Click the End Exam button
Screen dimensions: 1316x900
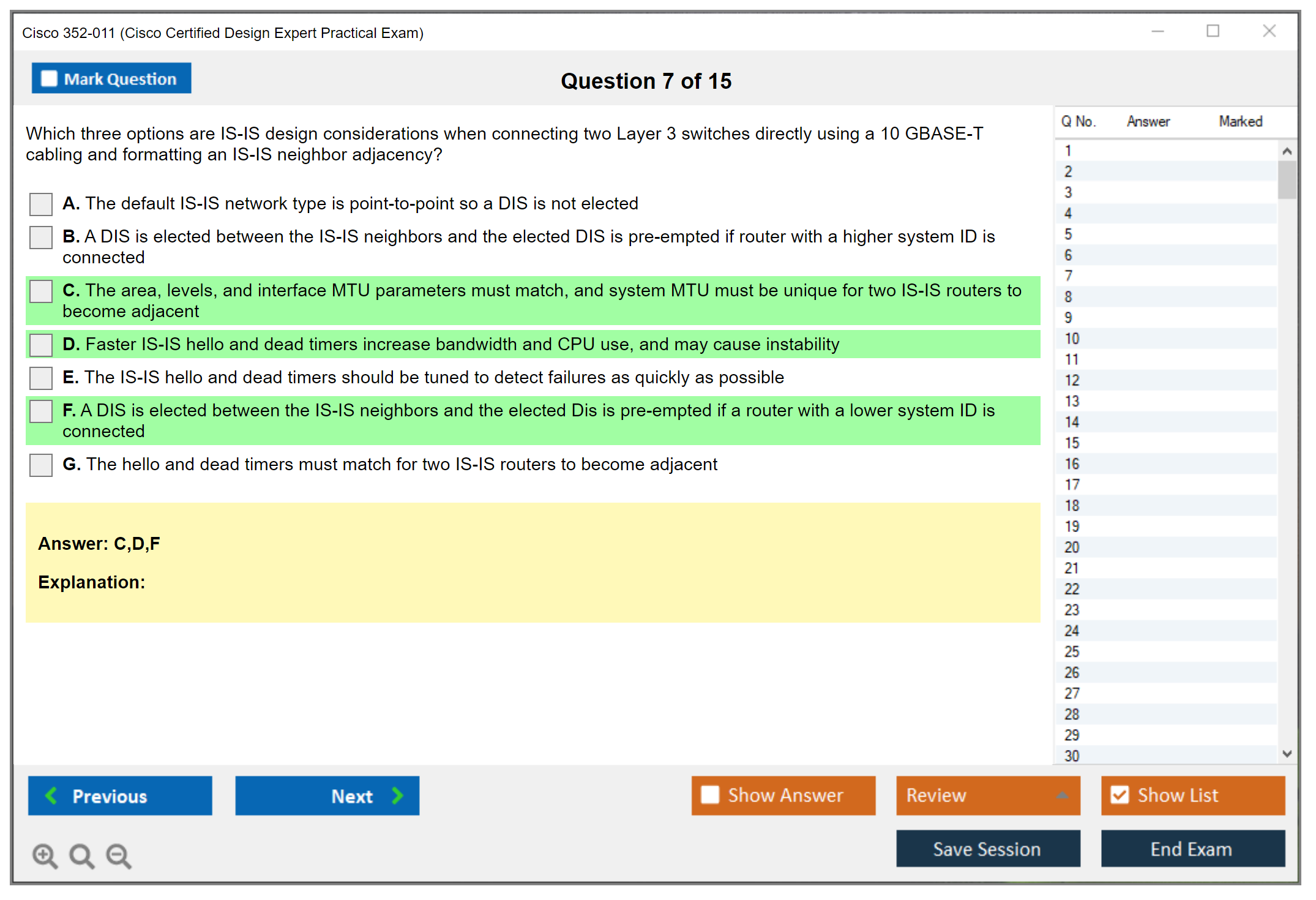(x=1192, y=849)
